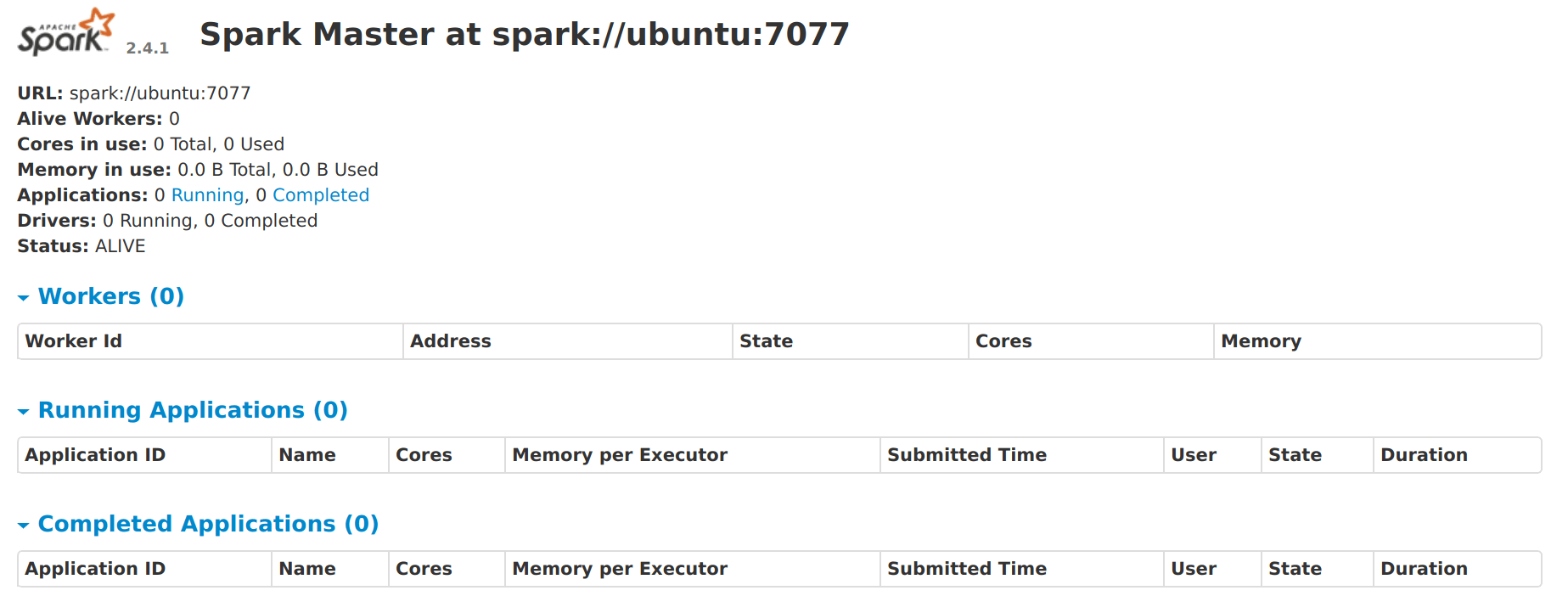Click the Cores column in Workers table
This screenshot has height=613, width=1568.
point(1003,340)
